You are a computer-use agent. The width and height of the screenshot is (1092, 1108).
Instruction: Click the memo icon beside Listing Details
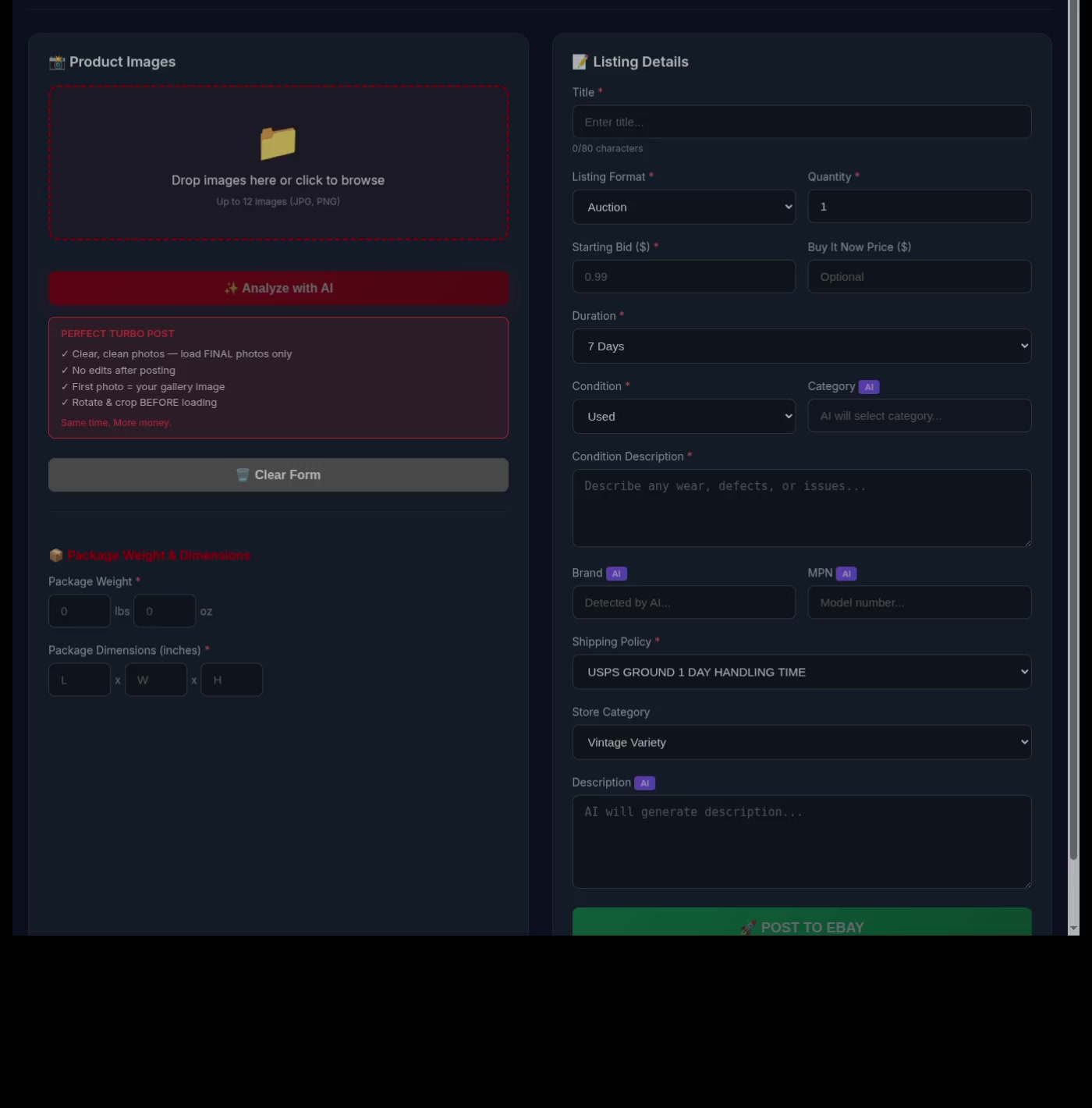[580, 62]
